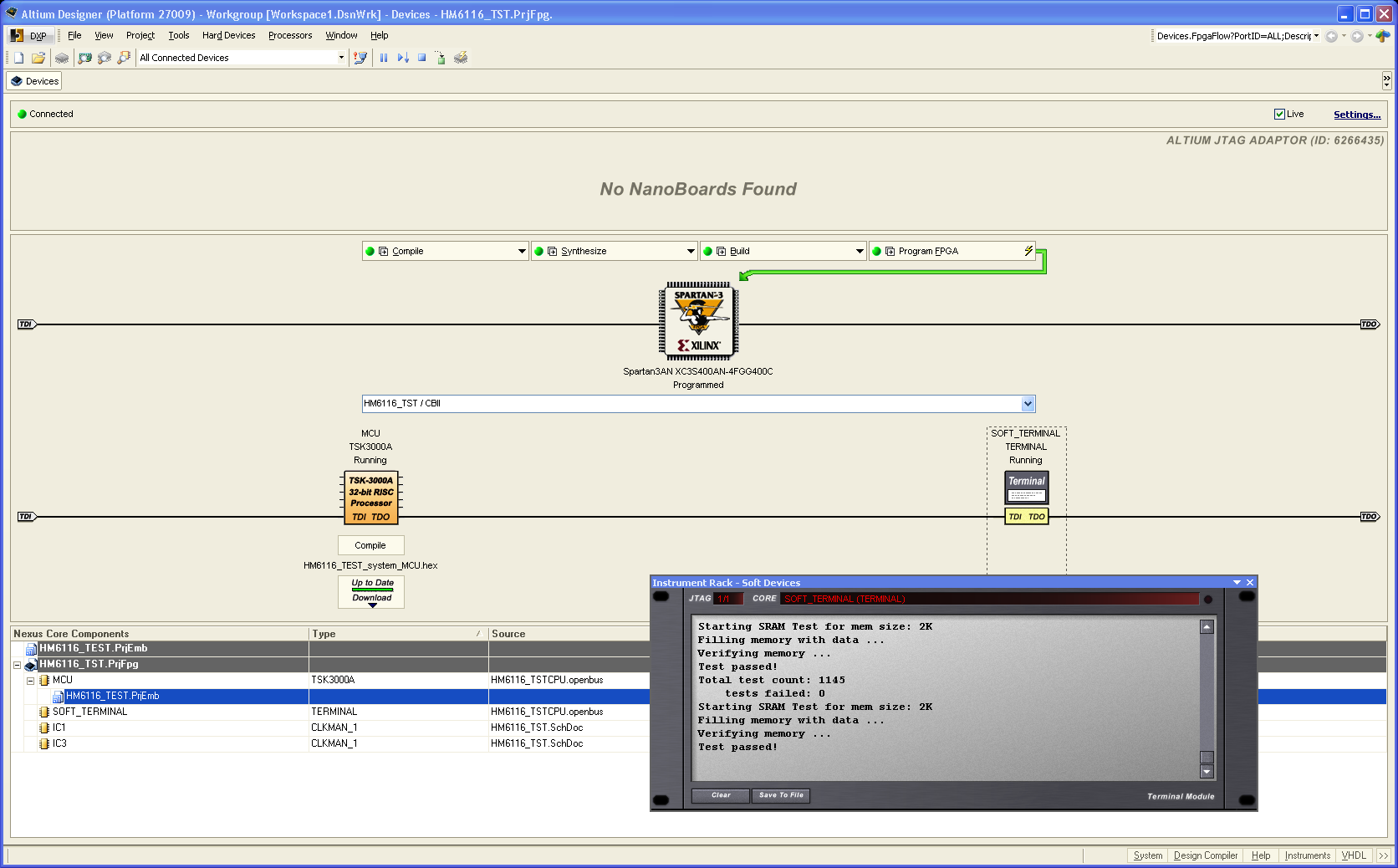Click the Clear button in the Instrument Rack
Viewport: 1398px width, 868px height.
(x=721, y=795)
